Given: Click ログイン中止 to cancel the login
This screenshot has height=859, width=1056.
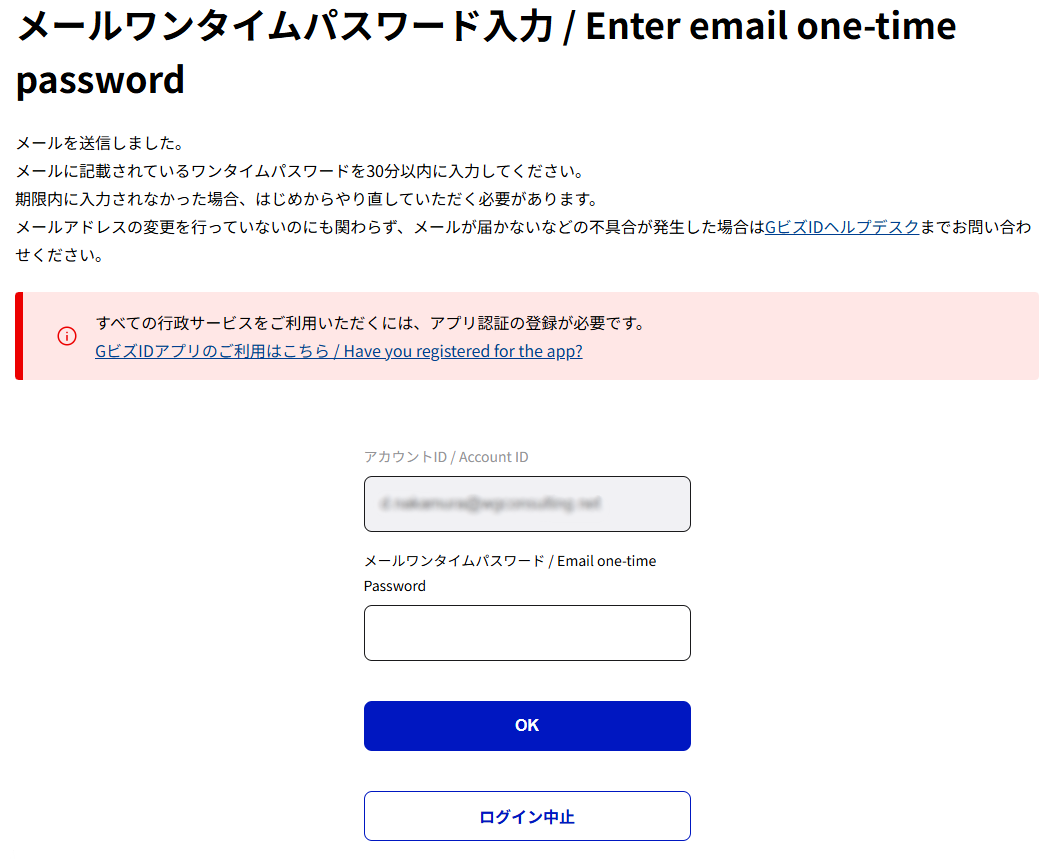Looking at the screenshot, I should 527,815.
